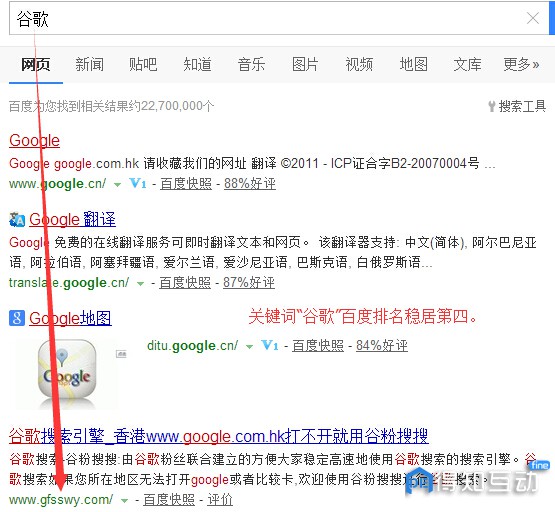The height and width of the screenshot is (512, 555).
Task: Click the Google地图 result title
Action: [x=70, y=318]
